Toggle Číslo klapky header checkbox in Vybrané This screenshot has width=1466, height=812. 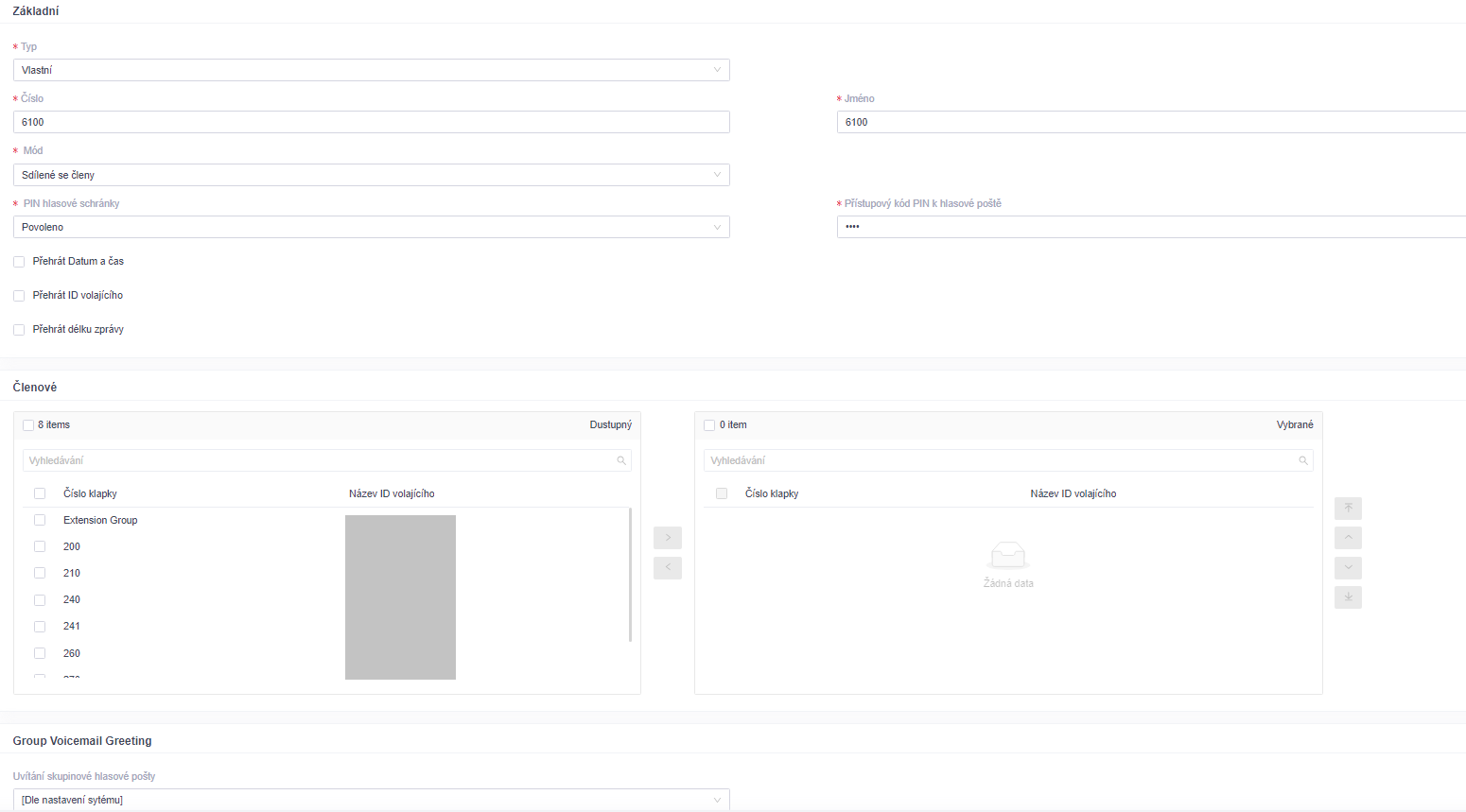tap(722, 493)
